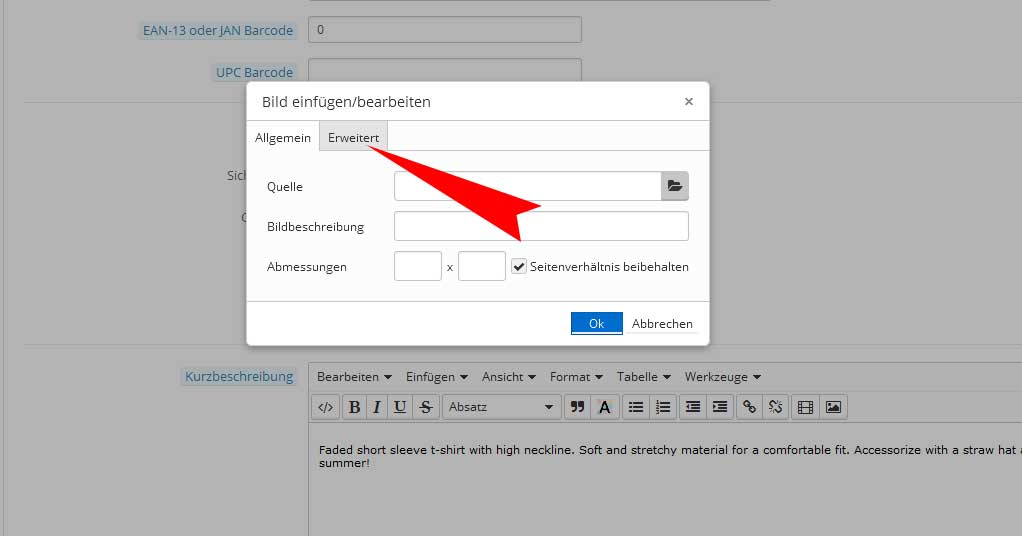
Task: Insert a numbered list
Action: (663, 408)
